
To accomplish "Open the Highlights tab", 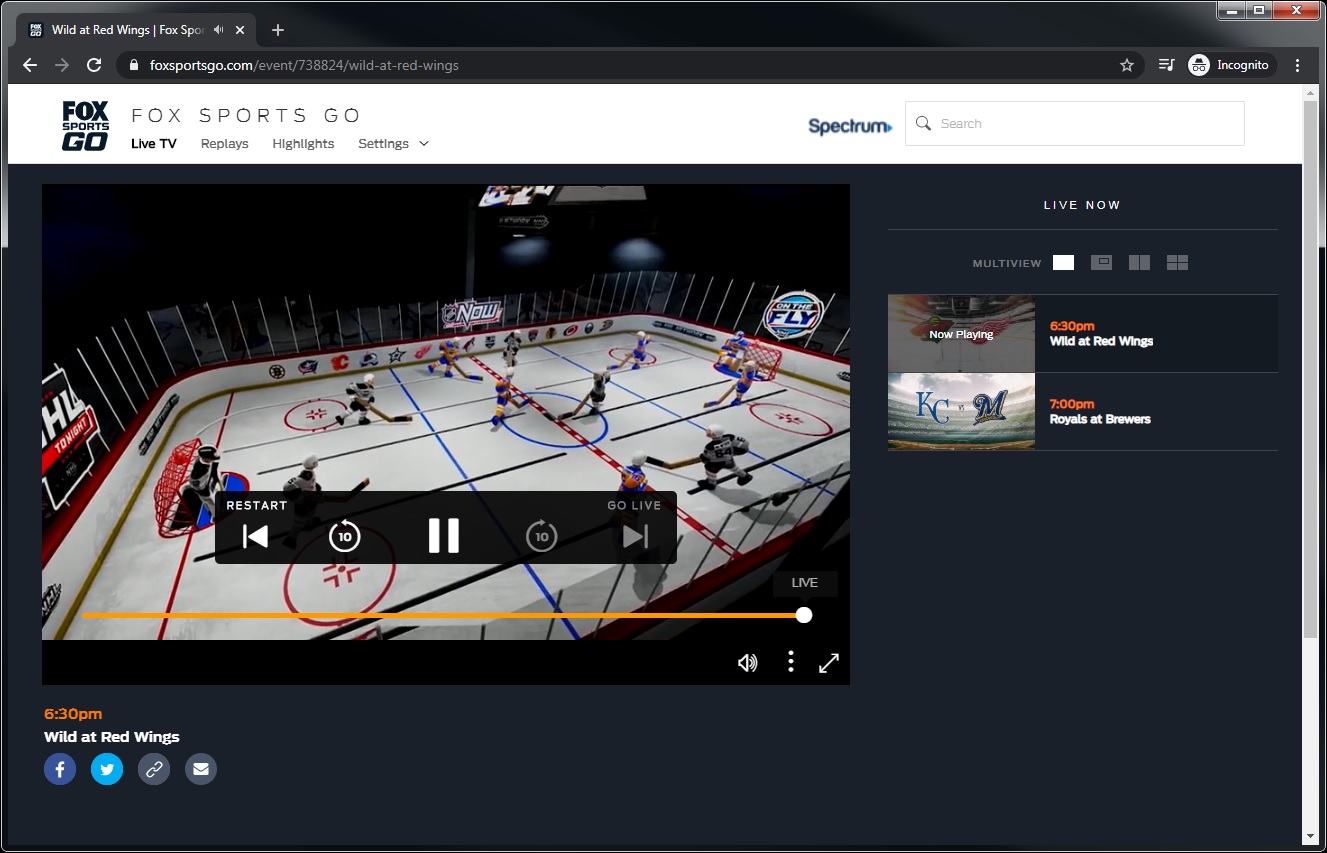I will point(303,144).
